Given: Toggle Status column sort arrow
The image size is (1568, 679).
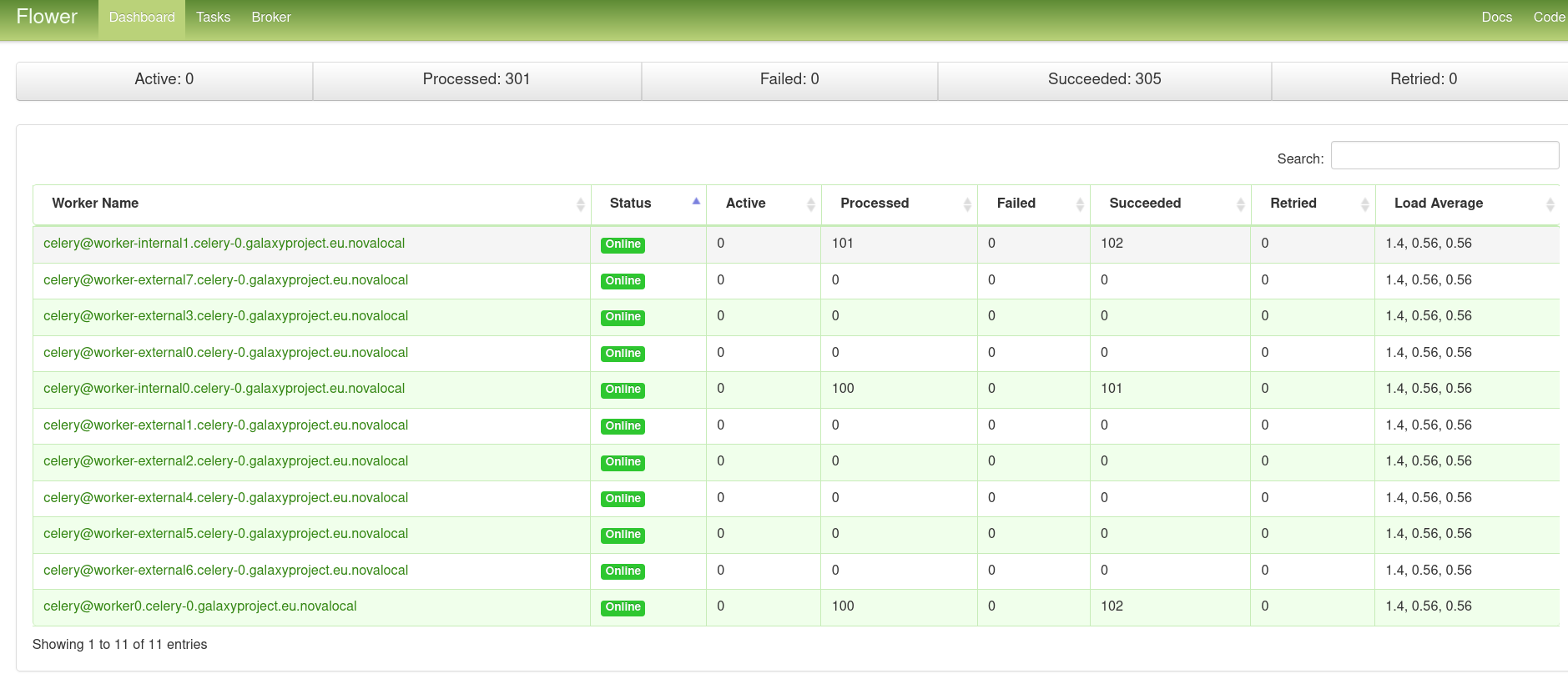Looking at the screenshot, I should 696,201.
